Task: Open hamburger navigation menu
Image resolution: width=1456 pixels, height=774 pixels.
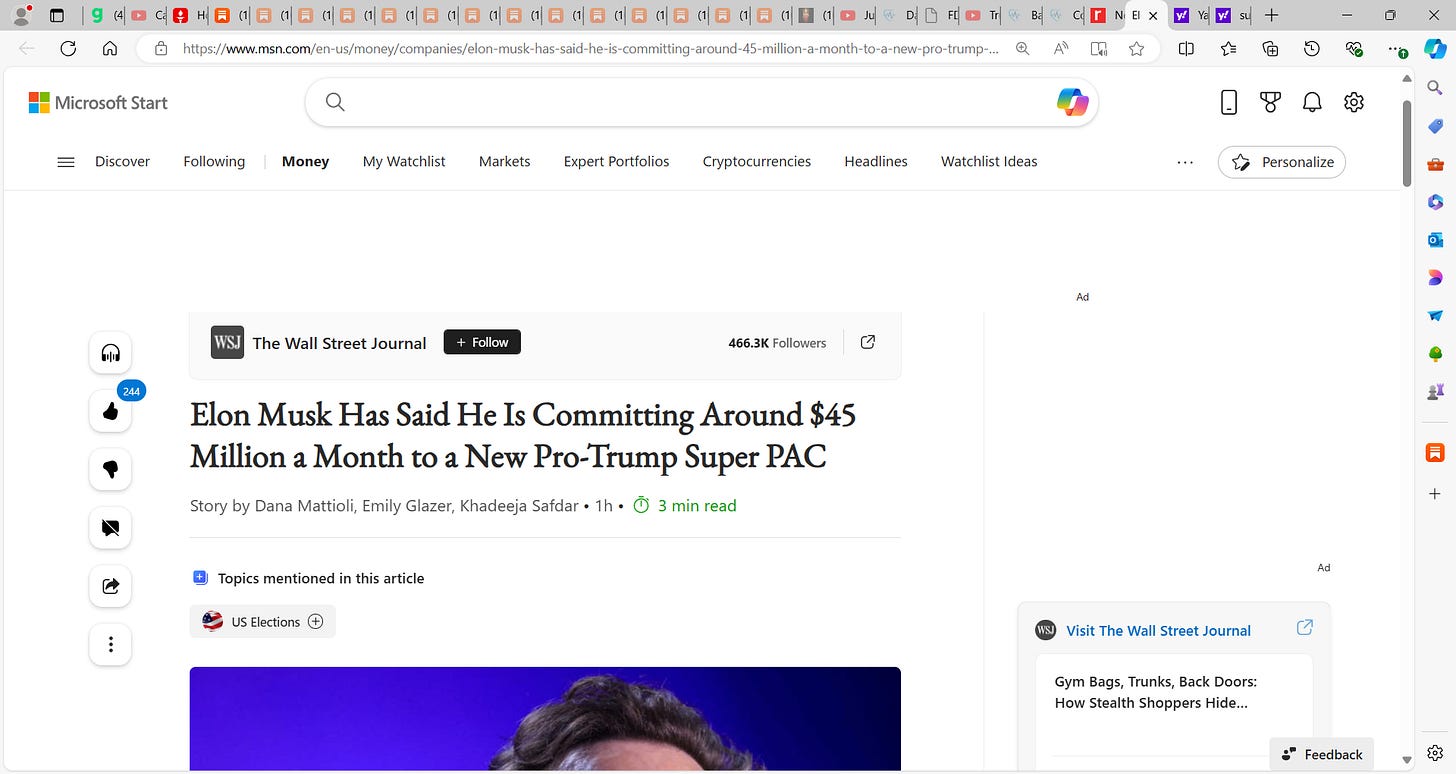Action: click(66, 162)
